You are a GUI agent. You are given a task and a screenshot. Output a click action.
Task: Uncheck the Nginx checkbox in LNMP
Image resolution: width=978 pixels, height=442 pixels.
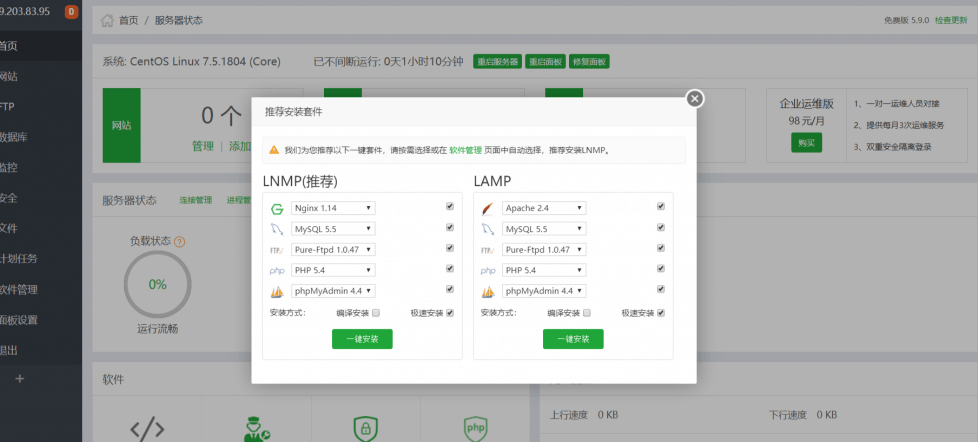(450, 206)
